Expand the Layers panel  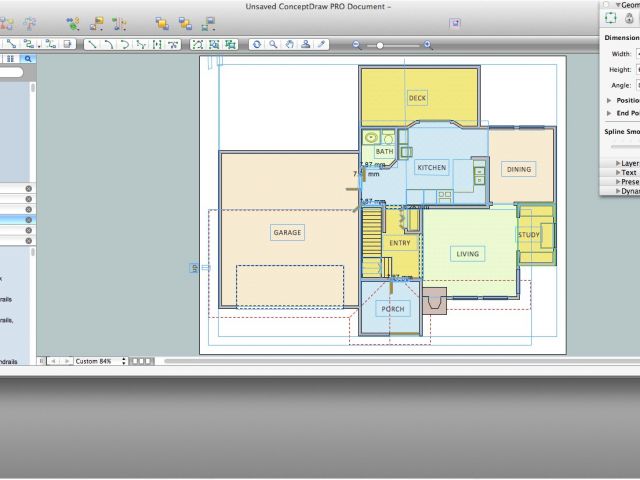point(617,162)
